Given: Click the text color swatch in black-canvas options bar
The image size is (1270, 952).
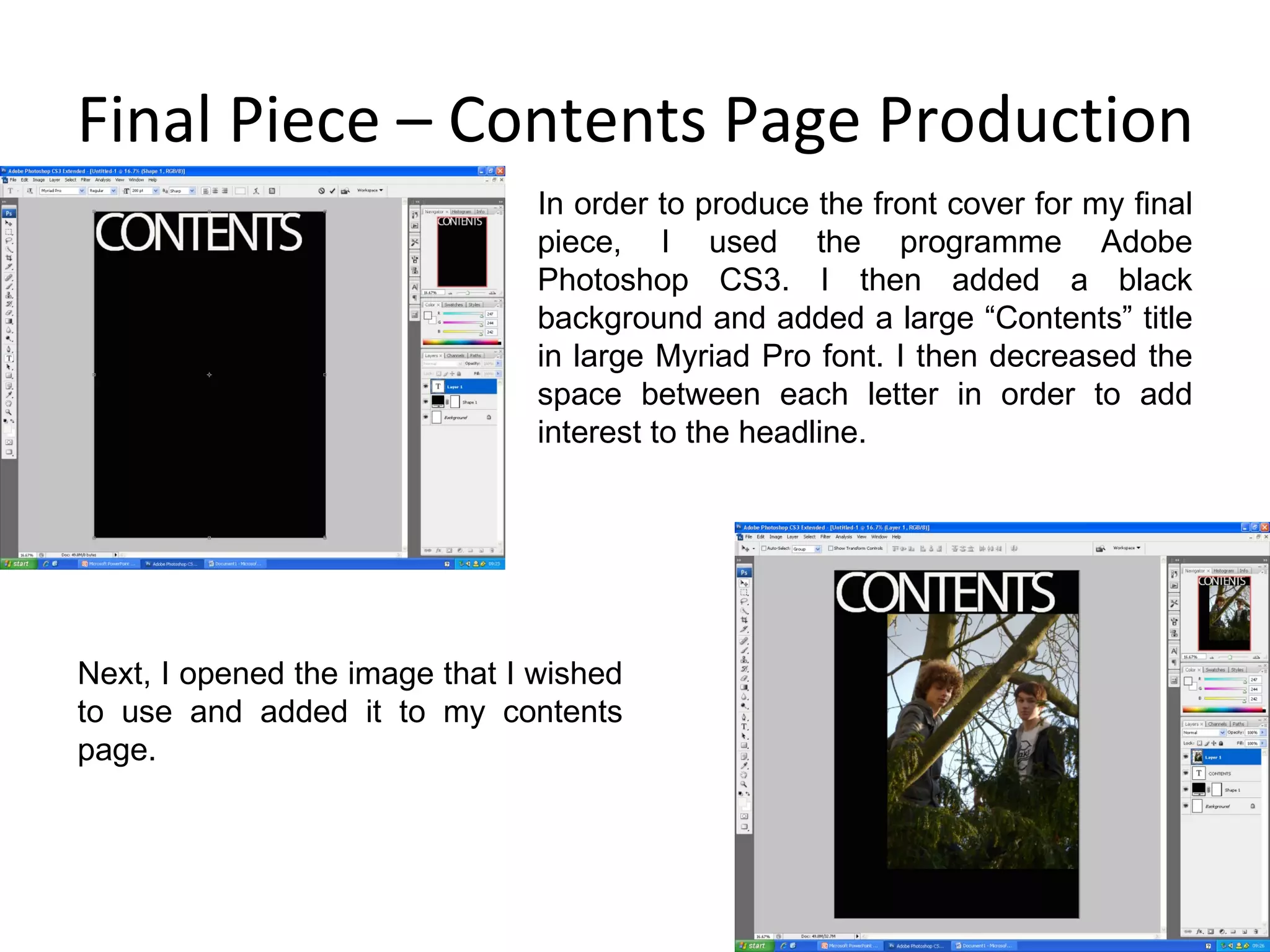Looking at the screenshot, I should coord(239,191).
